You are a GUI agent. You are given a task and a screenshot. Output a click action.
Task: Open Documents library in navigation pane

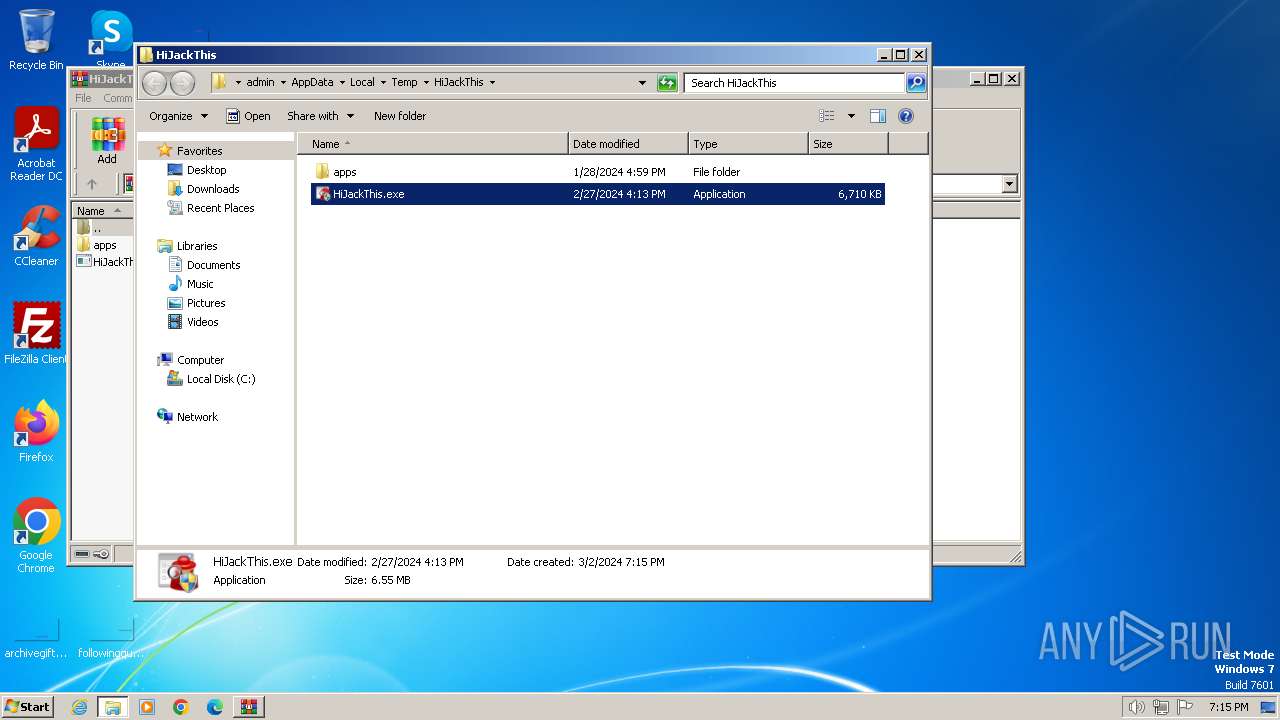tap(213, 265)
